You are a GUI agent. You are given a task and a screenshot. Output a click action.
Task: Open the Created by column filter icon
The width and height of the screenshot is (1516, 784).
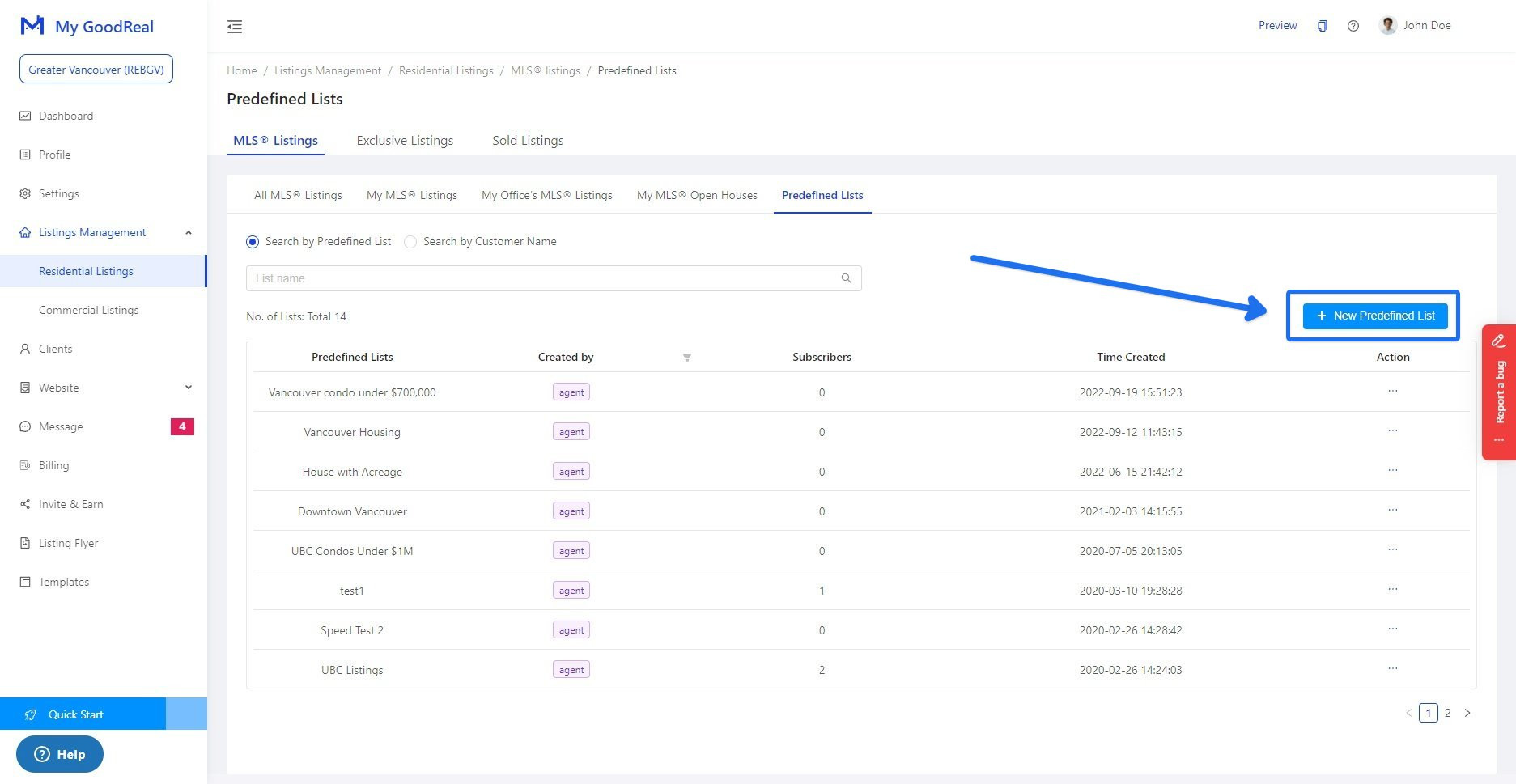point(686,358)
